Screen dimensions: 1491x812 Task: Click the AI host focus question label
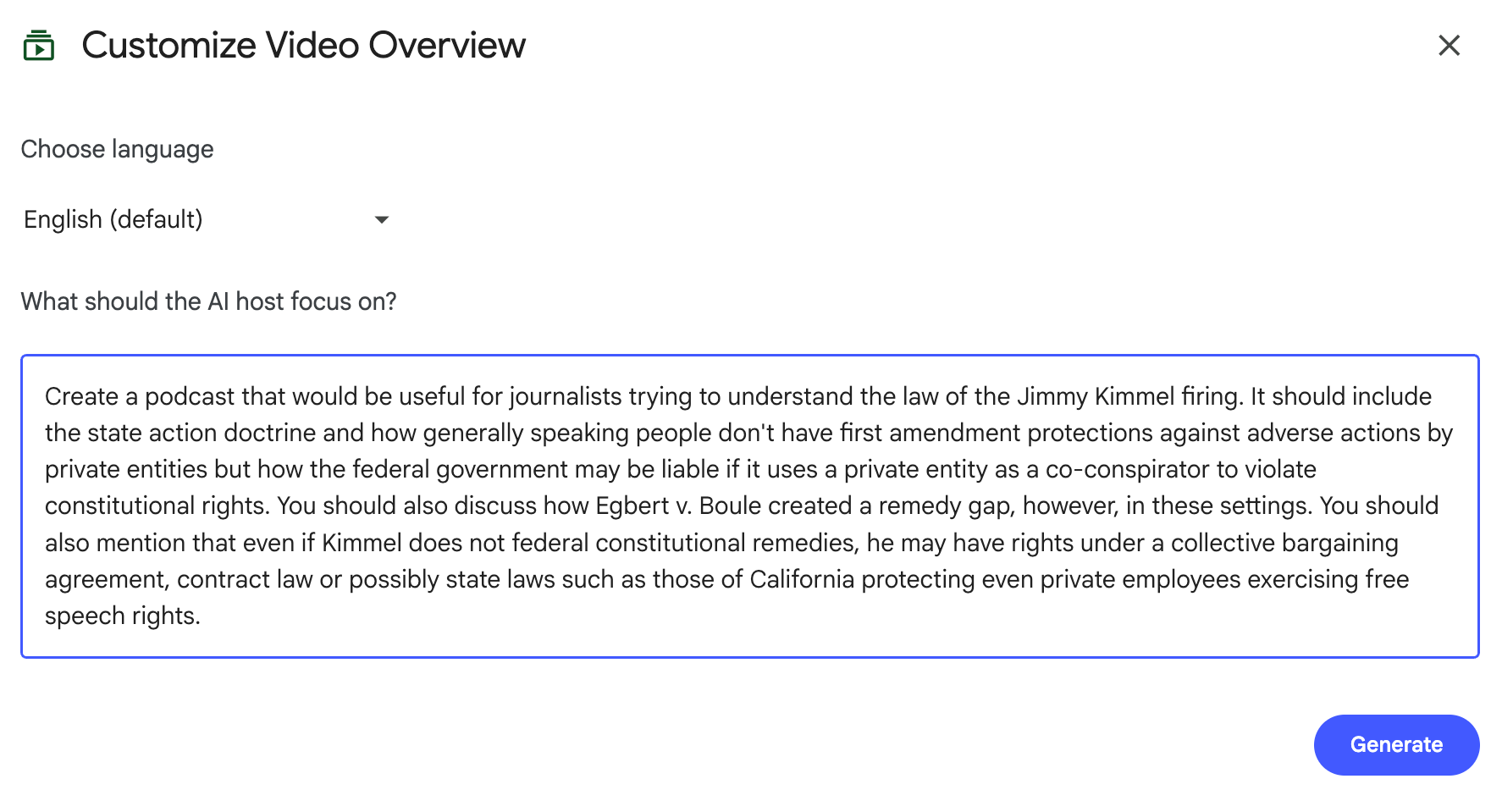(x=208, y=302)
